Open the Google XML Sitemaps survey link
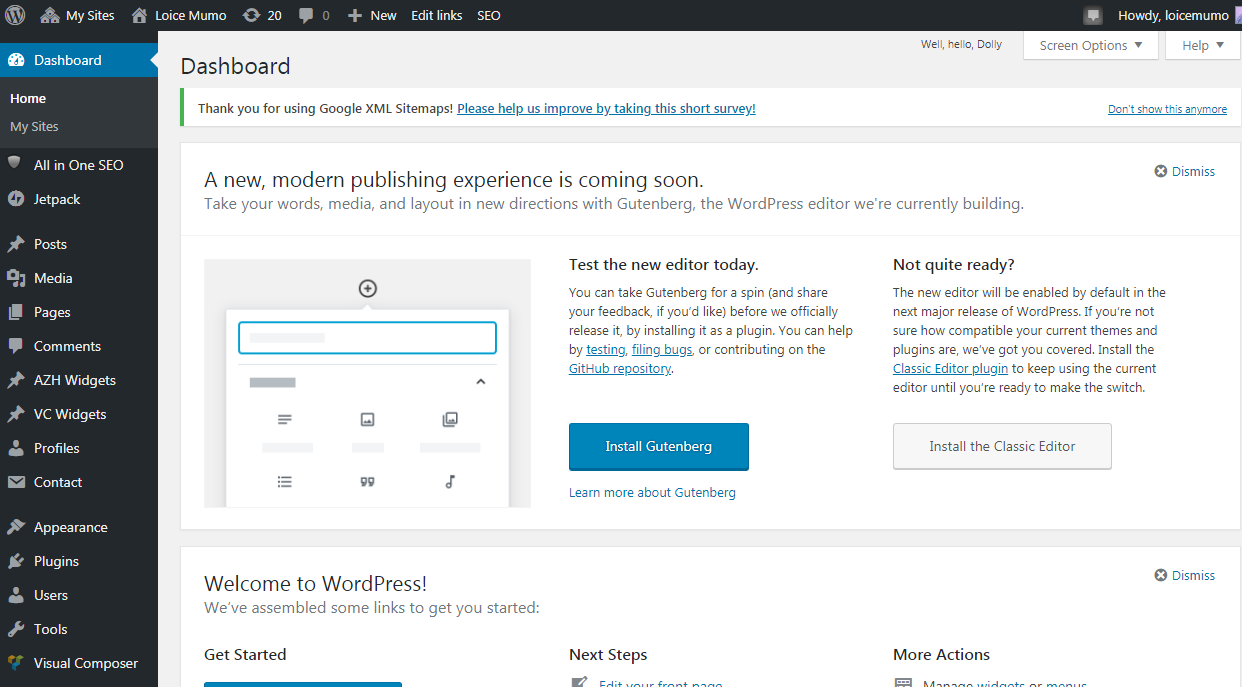1242x687 pixels. 606,108
